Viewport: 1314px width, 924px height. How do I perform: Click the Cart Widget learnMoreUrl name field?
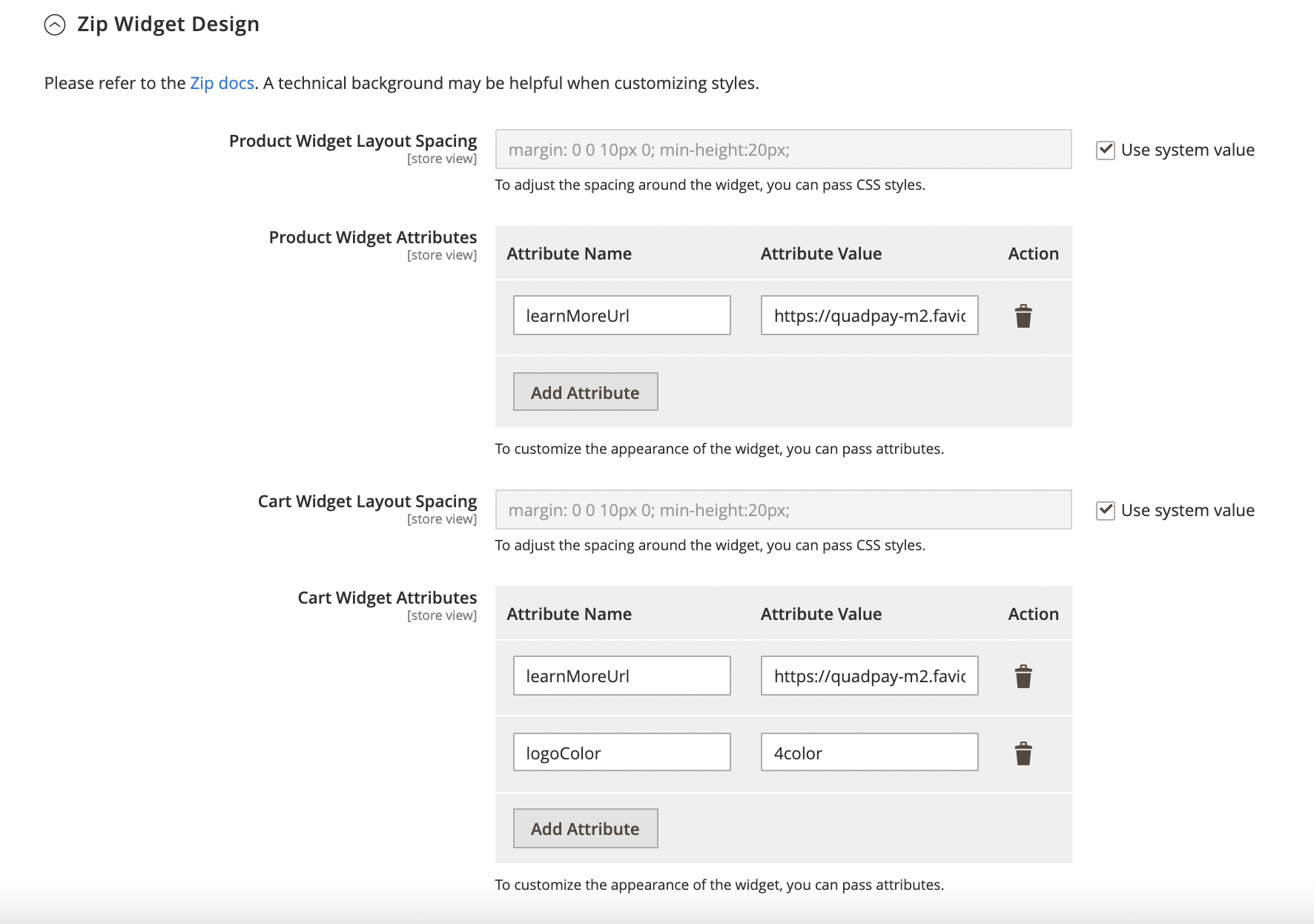coord(621,676)
